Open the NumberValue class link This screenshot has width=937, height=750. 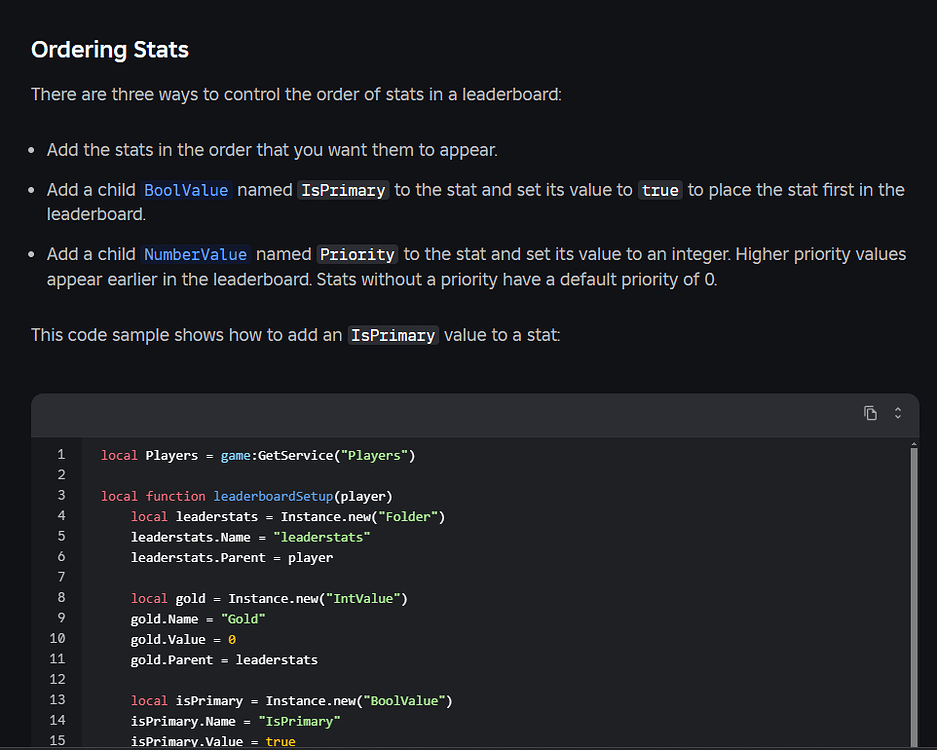pyautogui.click(x=195, y=254)
